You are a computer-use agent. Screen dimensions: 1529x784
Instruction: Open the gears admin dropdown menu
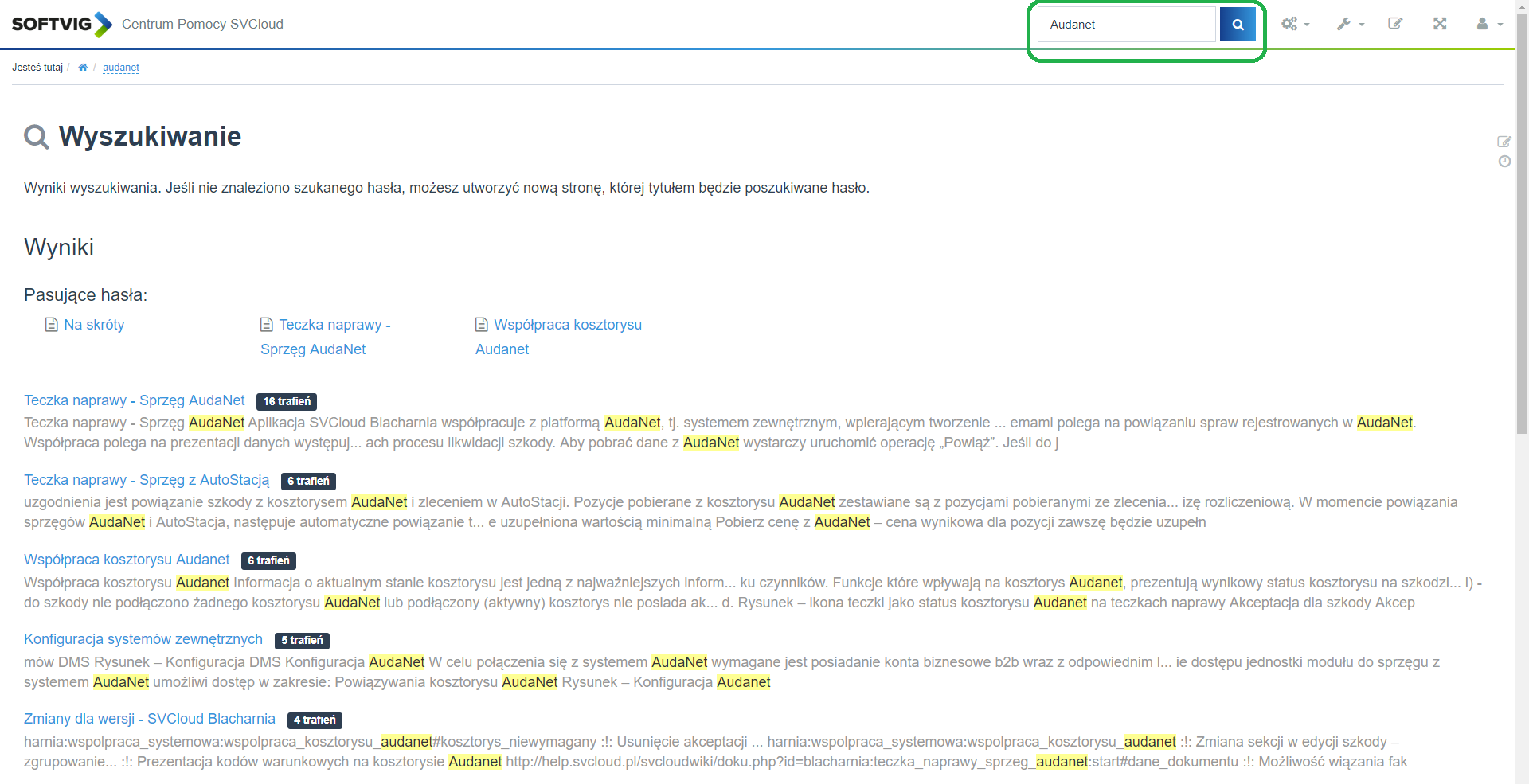click(1295, 24)
